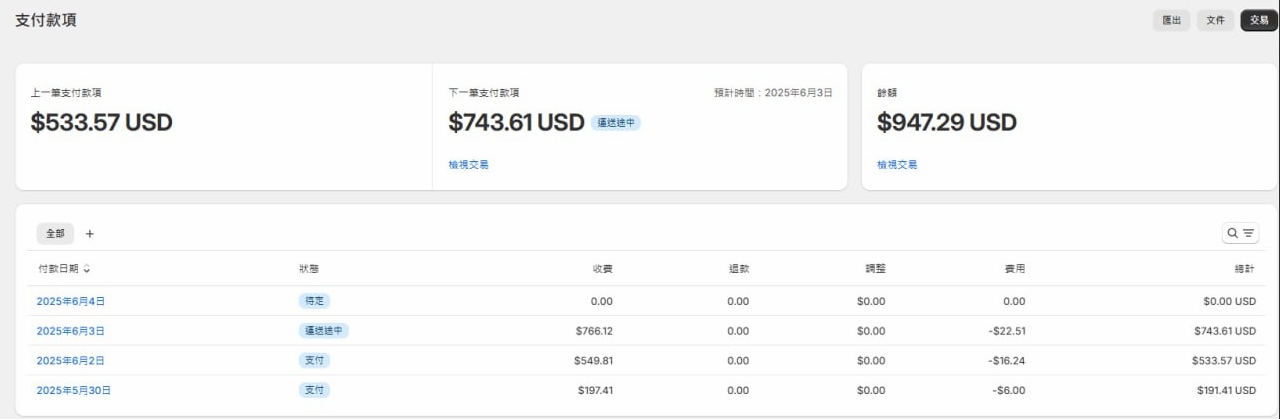
Task: Click the 調整 column header
Action: point(875,269)
